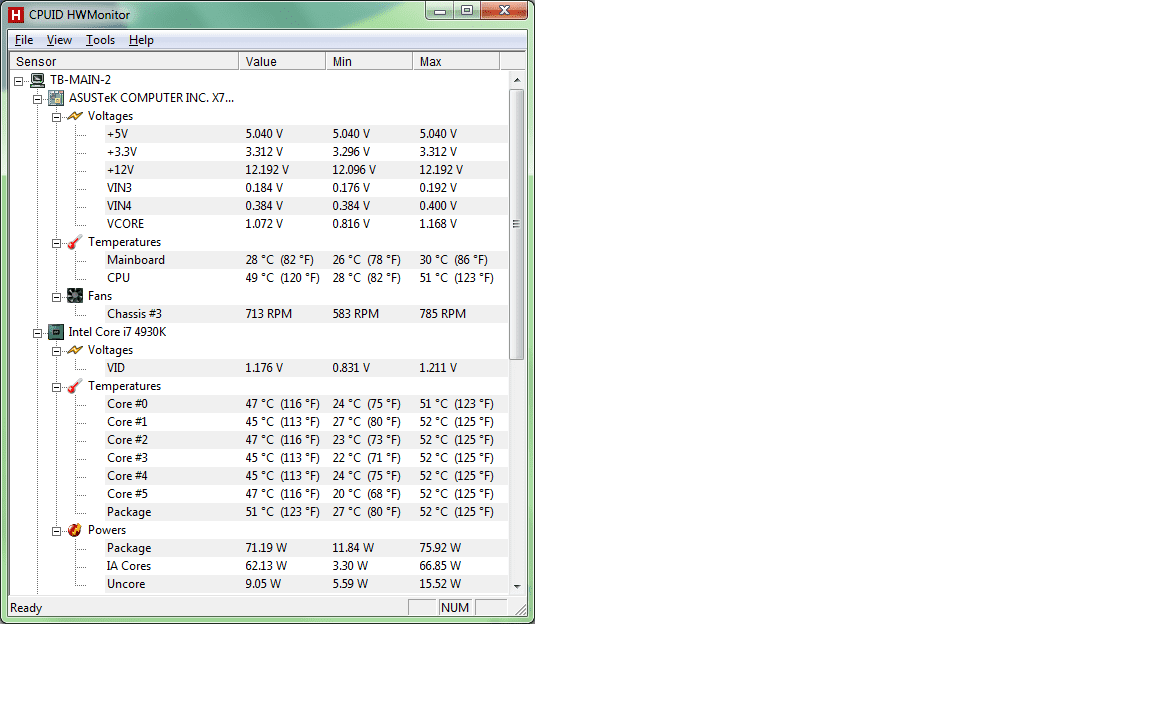The image size is (1152, 720).
Task: Select the +12V voltage row
Action: (x=306, y=170)
